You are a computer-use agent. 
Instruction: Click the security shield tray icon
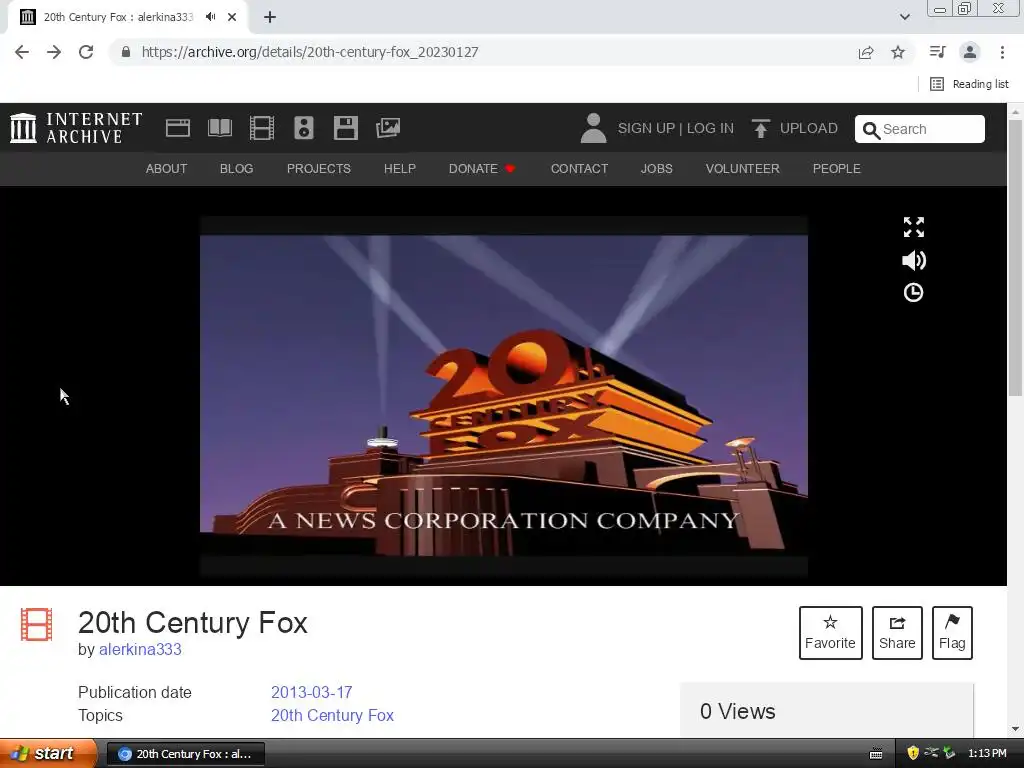click(x=913, y=753)
